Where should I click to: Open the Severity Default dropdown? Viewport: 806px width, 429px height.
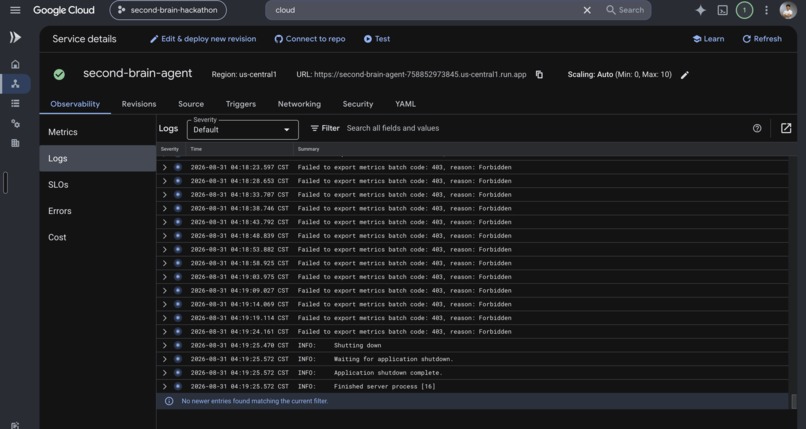click(243, 129)
